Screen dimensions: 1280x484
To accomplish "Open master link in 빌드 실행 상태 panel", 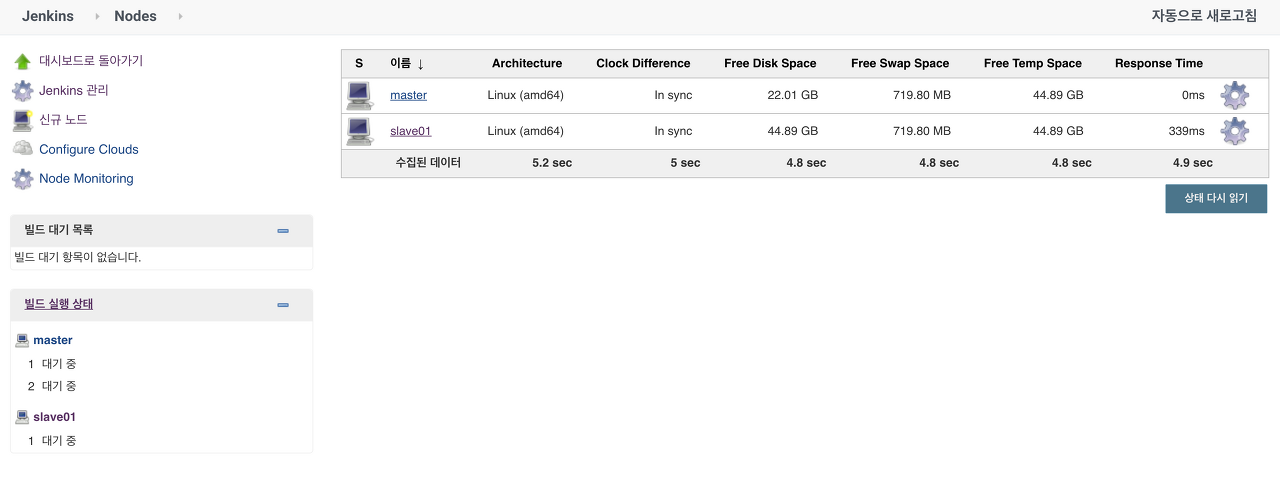I will pos(53,340).
